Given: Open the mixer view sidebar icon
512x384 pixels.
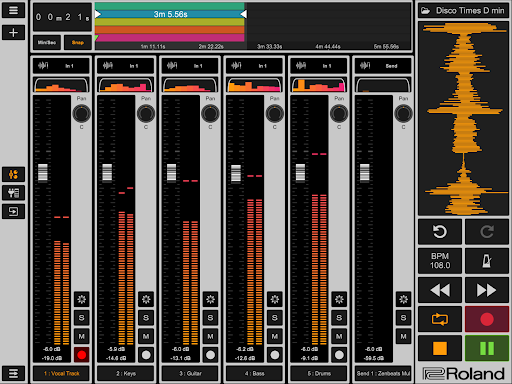Looking at the screenshot, I should tap(13, 174).
